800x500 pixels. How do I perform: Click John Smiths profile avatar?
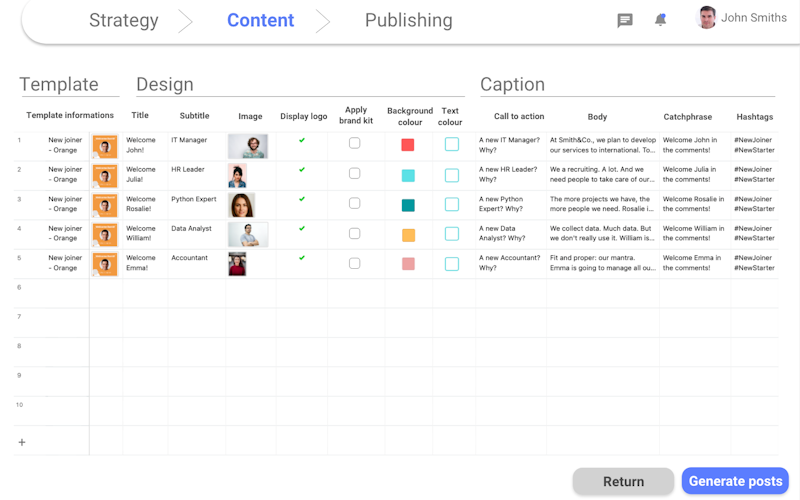707,18
